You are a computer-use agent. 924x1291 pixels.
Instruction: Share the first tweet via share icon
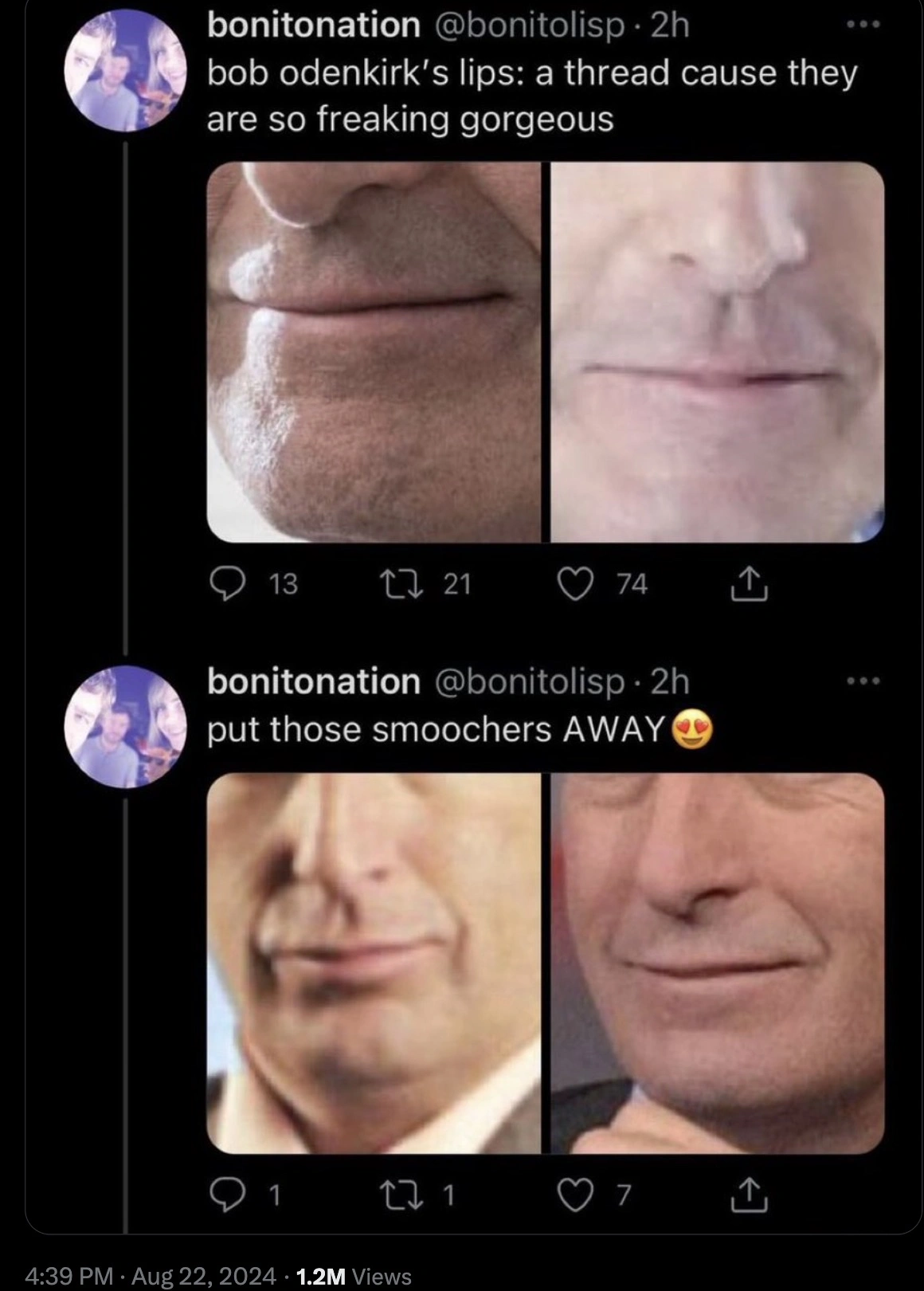[x=749, y=585]
